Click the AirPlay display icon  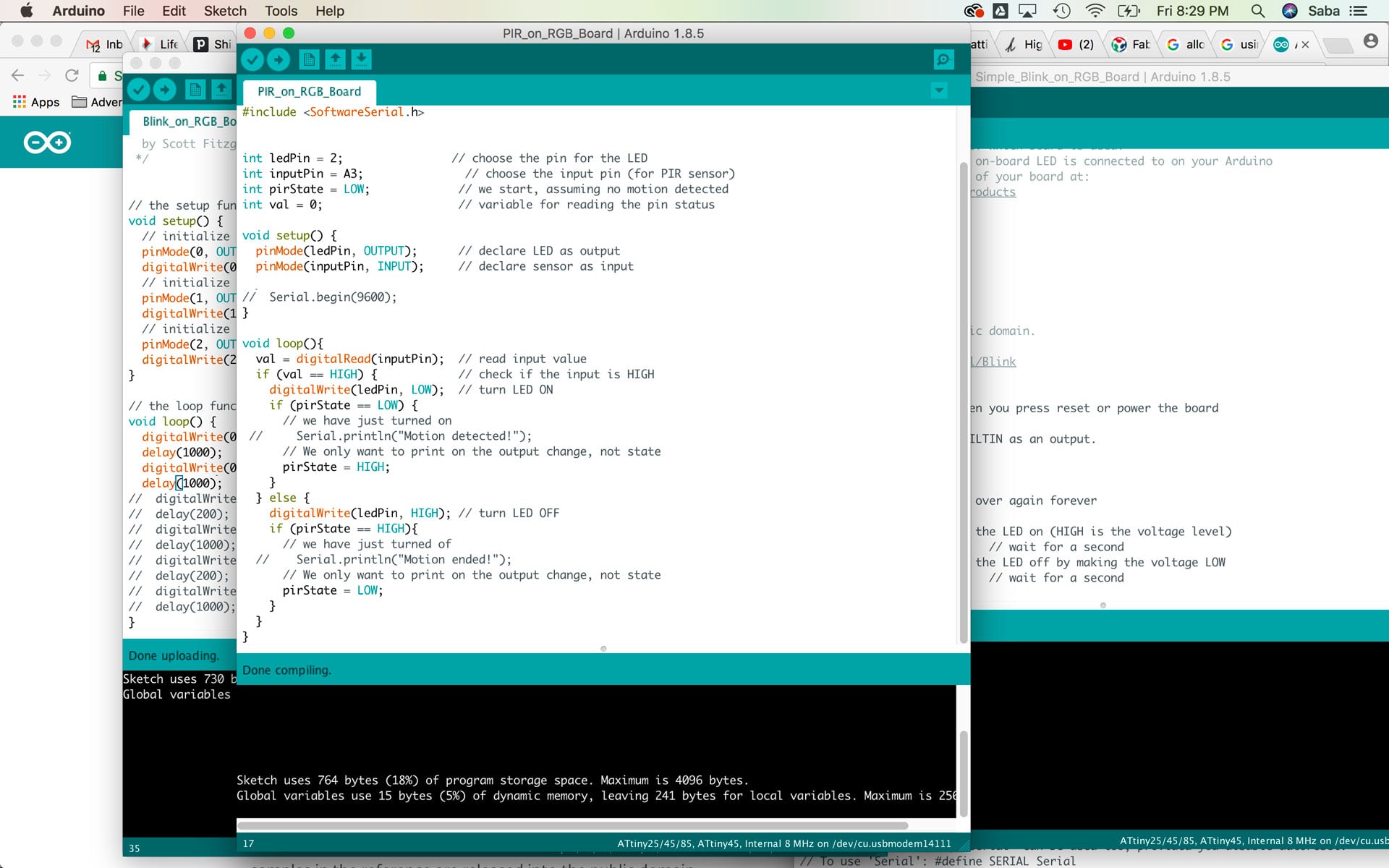pyautogui.click(x=1028, y=11)
